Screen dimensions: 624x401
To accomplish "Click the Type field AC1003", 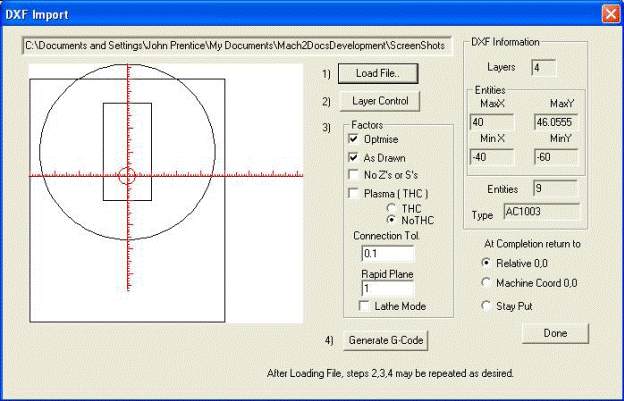I will click(542, 212).
